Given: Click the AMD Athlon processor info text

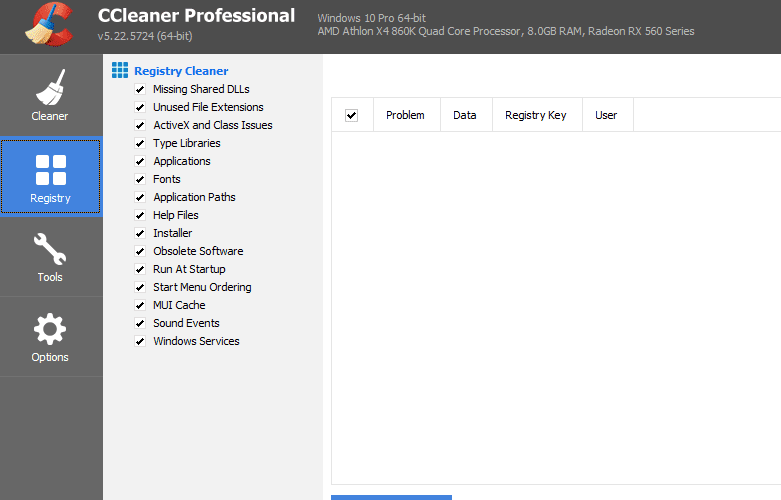Looking at the screenshot, I should pyautogui.click(x=506, y=31).
